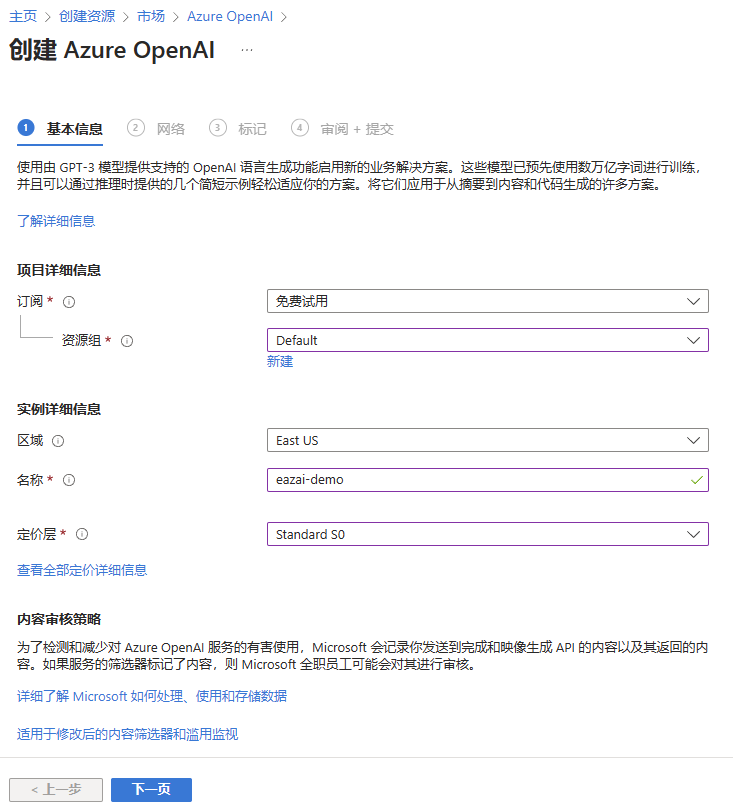Open the 审阅 + 提交 tab
Viewport: 733px width, 808px height.
pos(342,129)
